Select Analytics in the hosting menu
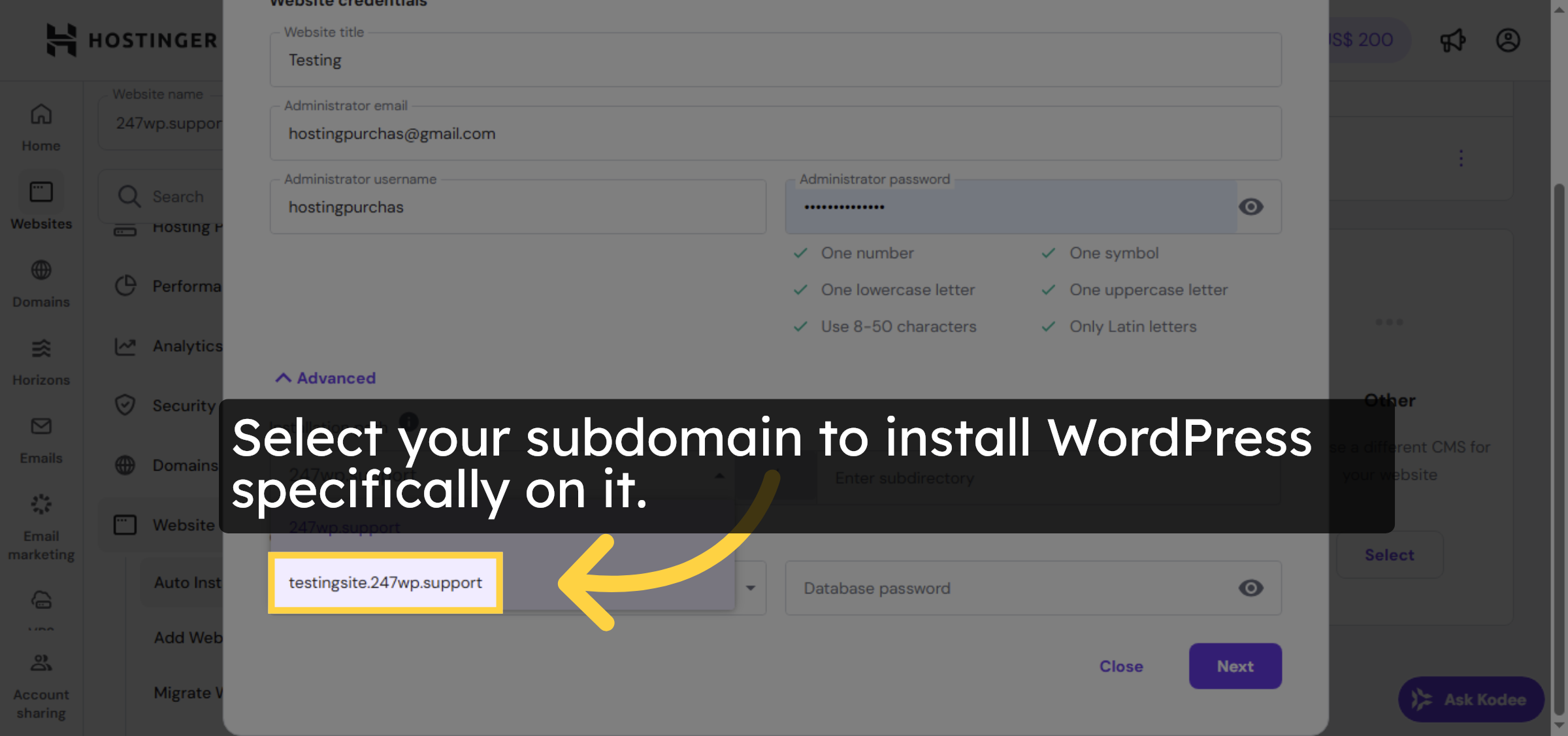Viewport: 1568px width, 736px height. tap(188, 346)
